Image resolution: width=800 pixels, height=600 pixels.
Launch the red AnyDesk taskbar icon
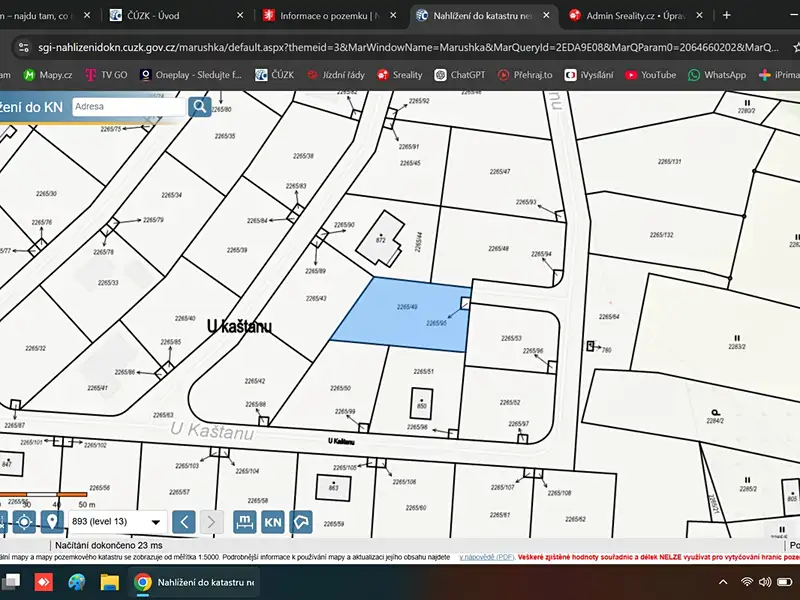[43, 582]
